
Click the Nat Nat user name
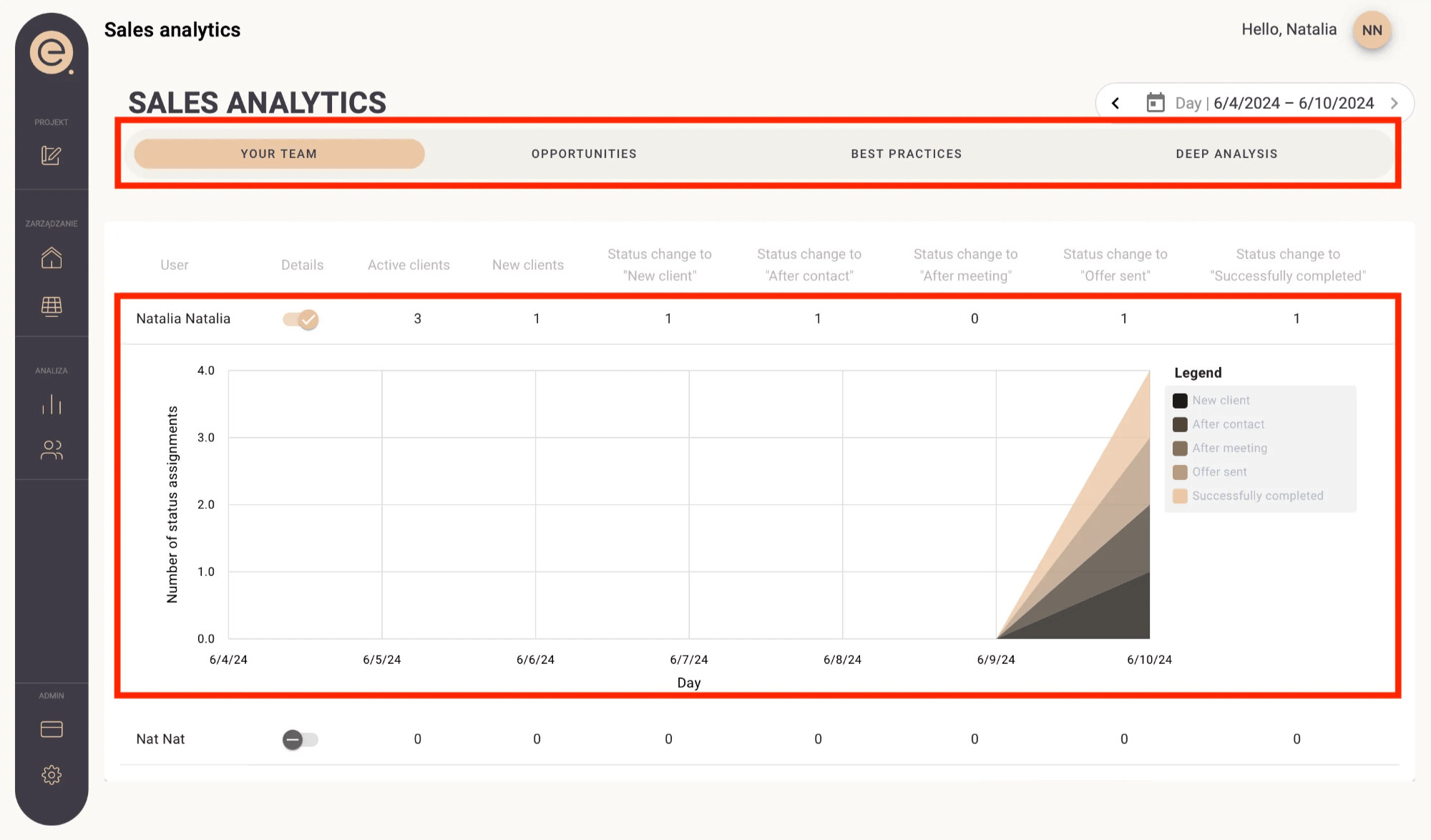click(160, 739)
